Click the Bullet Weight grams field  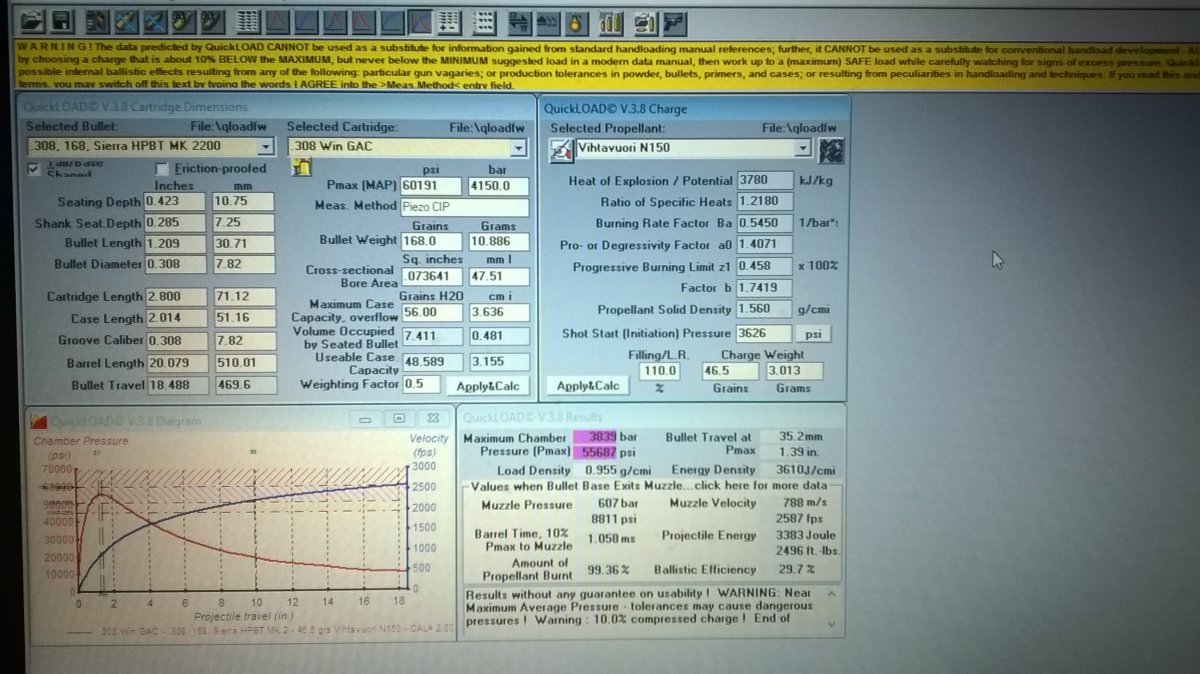point(499,241)
